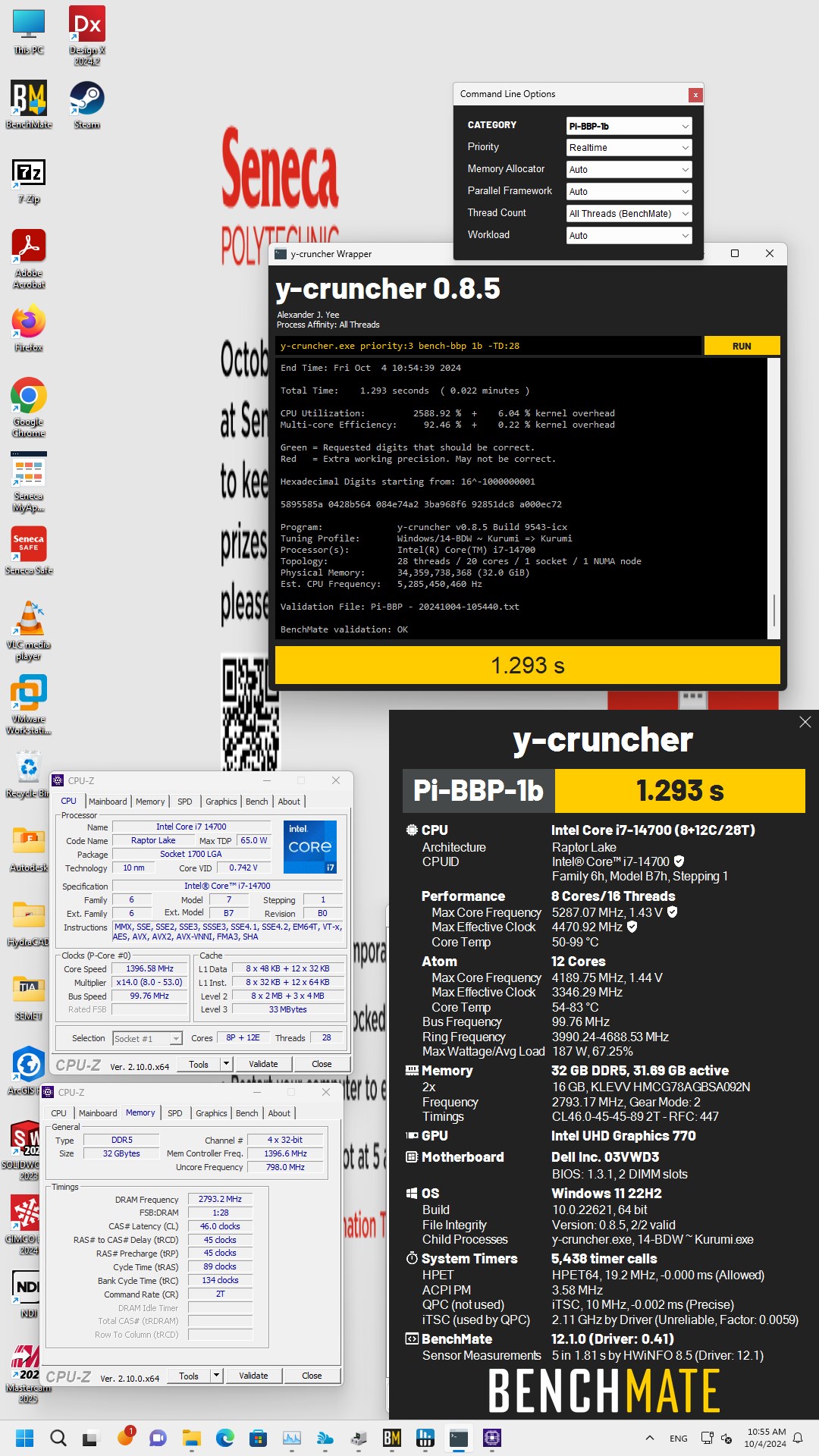Switch to the Memory tab in the CPU-Z CPU window
Viewport: 819px width, 1456px height.
(150, 802)
